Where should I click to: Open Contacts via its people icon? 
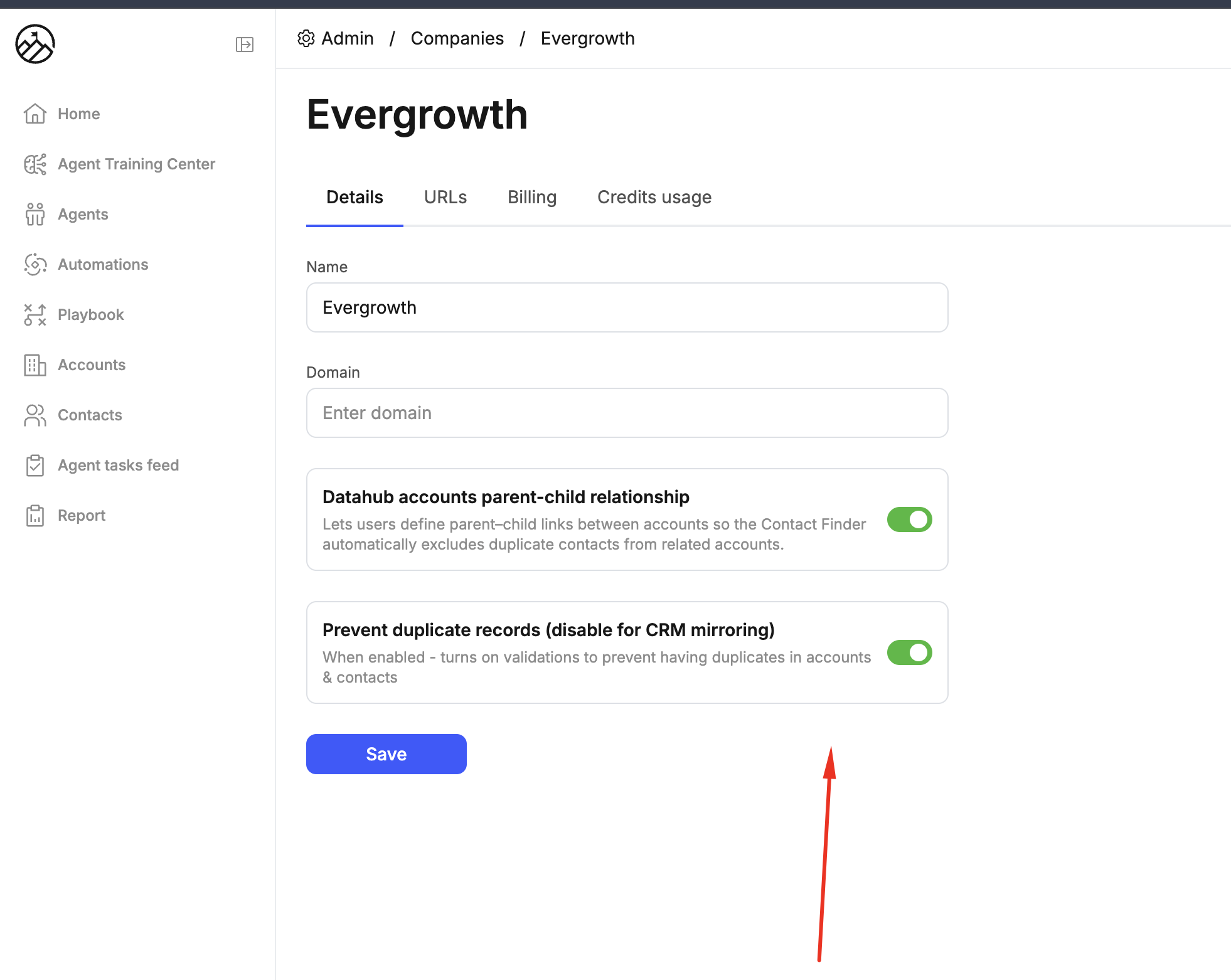tap(35, 415)
